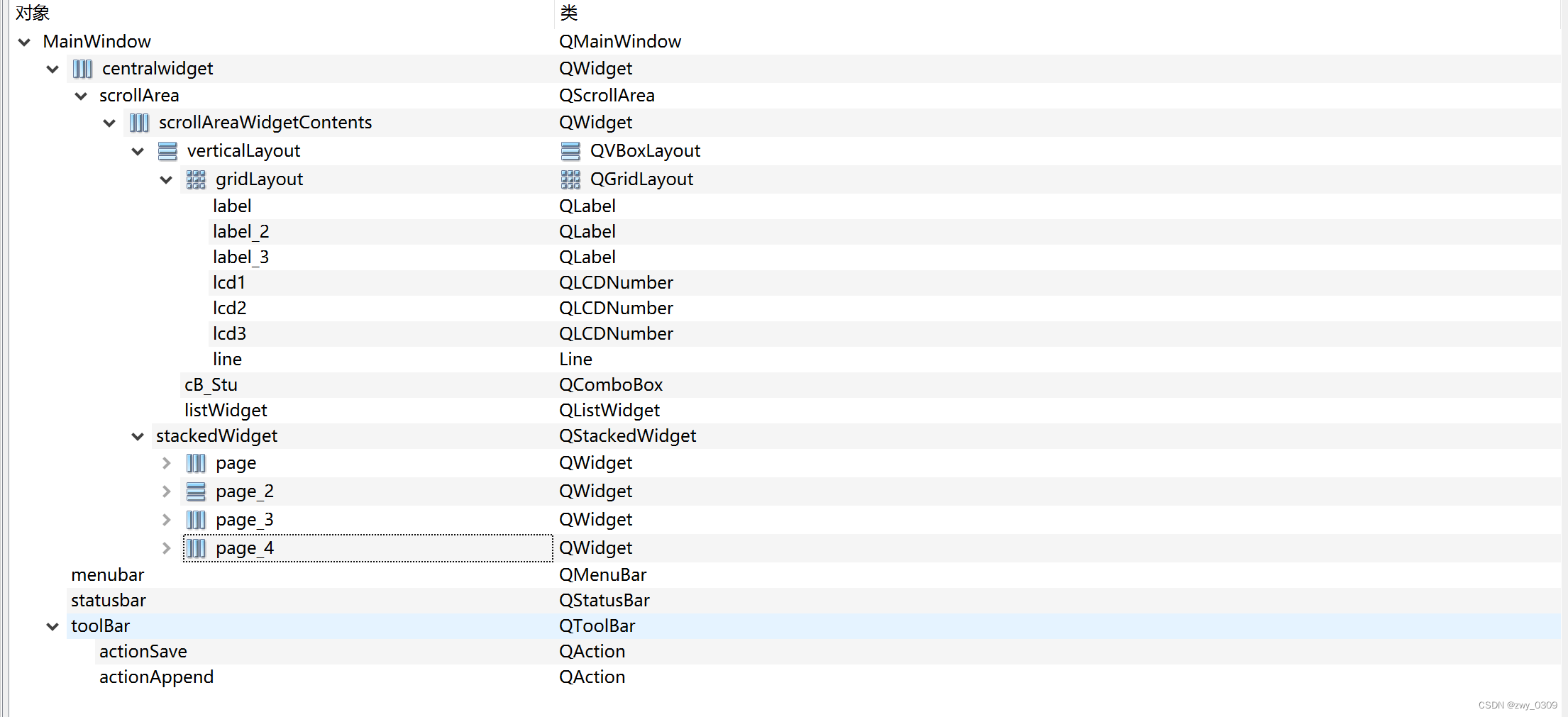The image size is (1568, 717).
Task: Select the verticalLayout object
Action: (243, 151)
